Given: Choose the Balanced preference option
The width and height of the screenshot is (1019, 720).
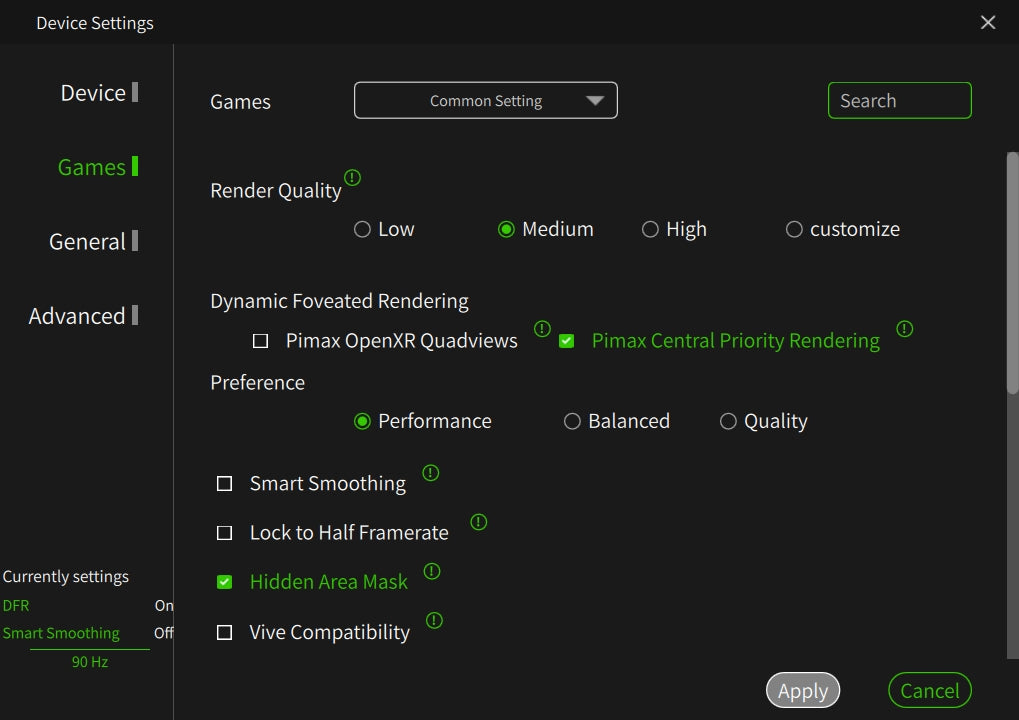Looking at the screenshot, I should click(572, 422).
